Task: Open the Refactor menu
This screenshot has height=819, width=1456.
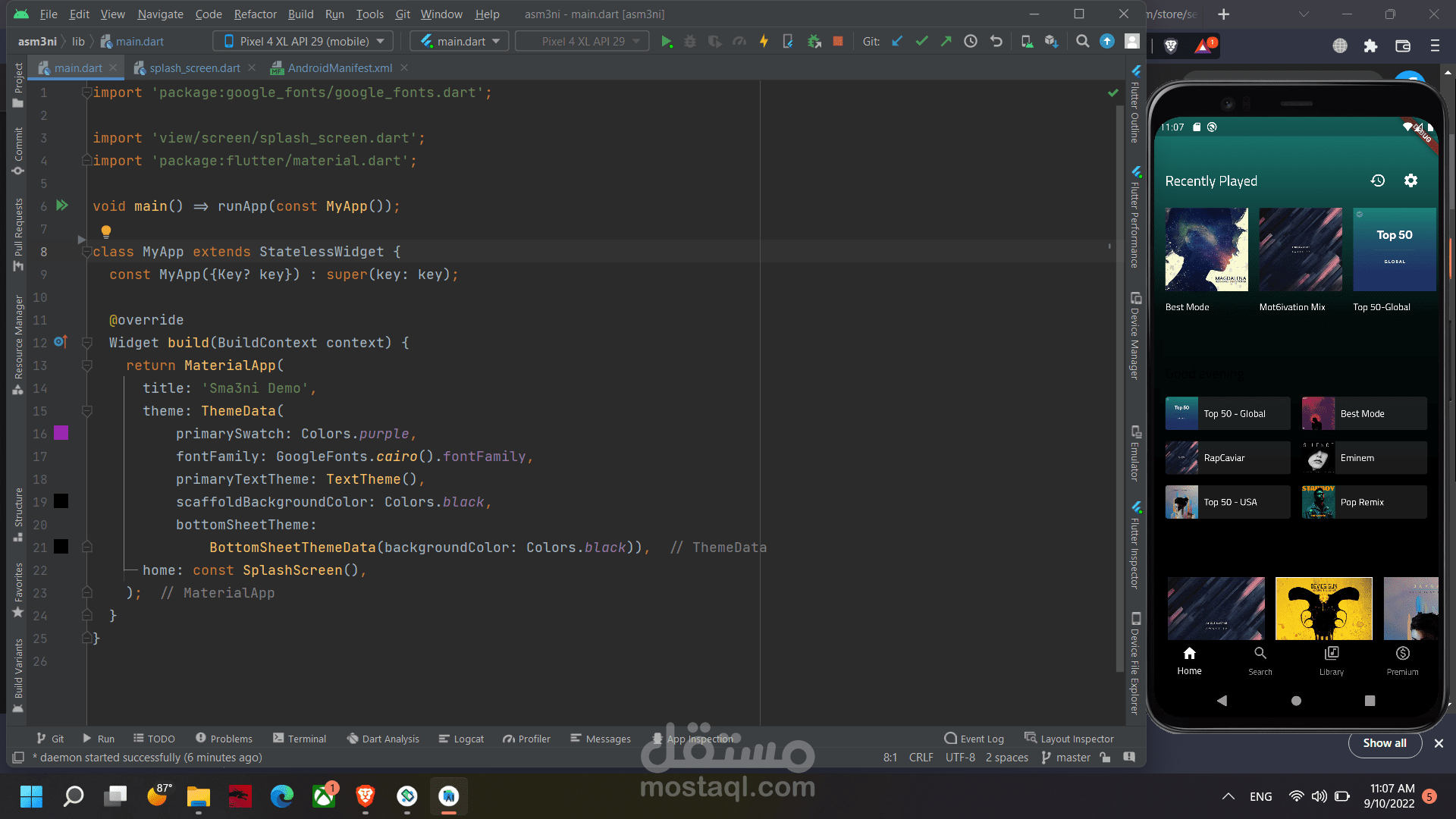Action: click(x=255, y=14)
